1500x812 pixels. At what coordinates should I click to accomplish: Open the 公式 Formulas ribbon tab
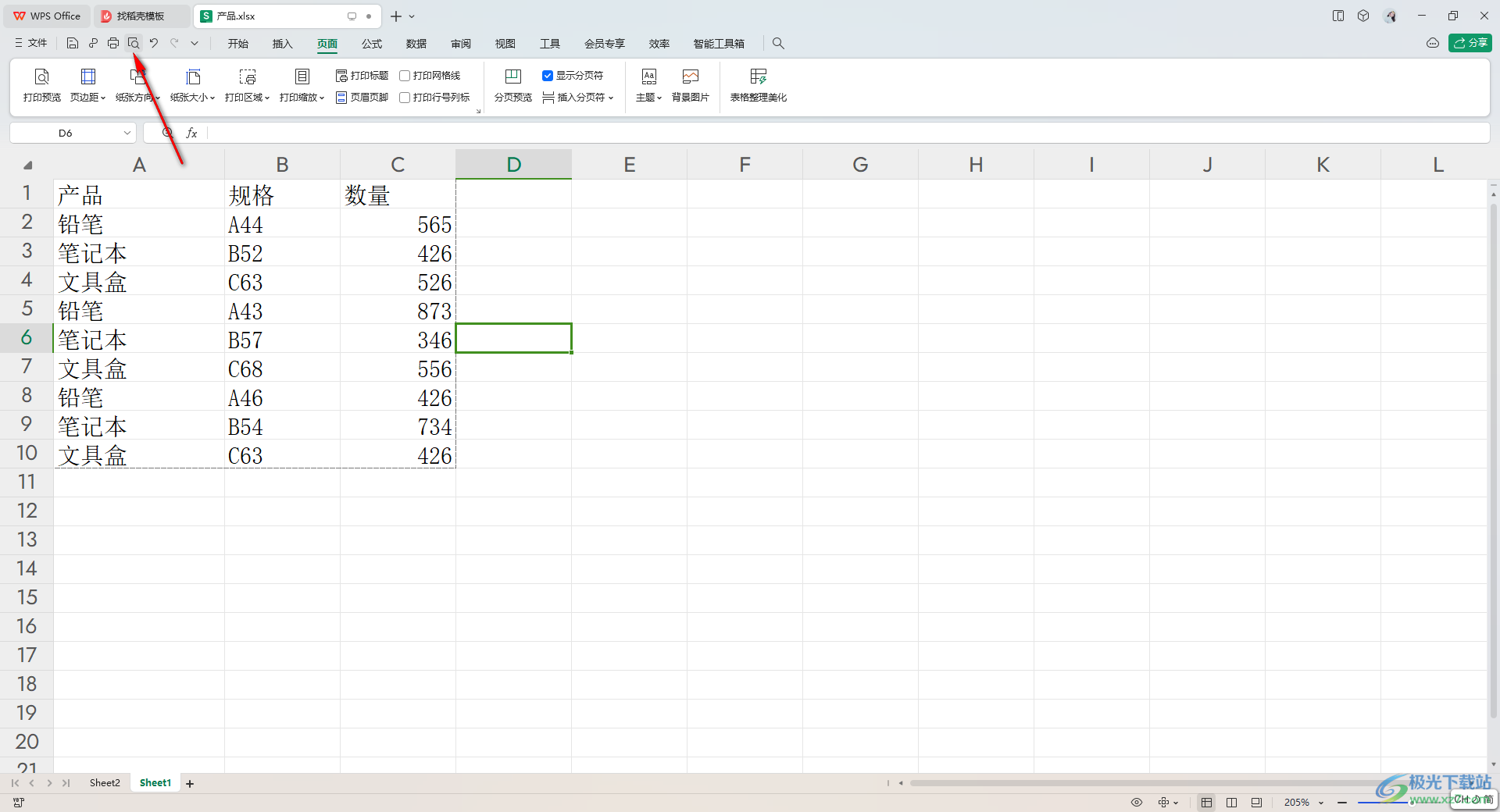coord(372,44)
